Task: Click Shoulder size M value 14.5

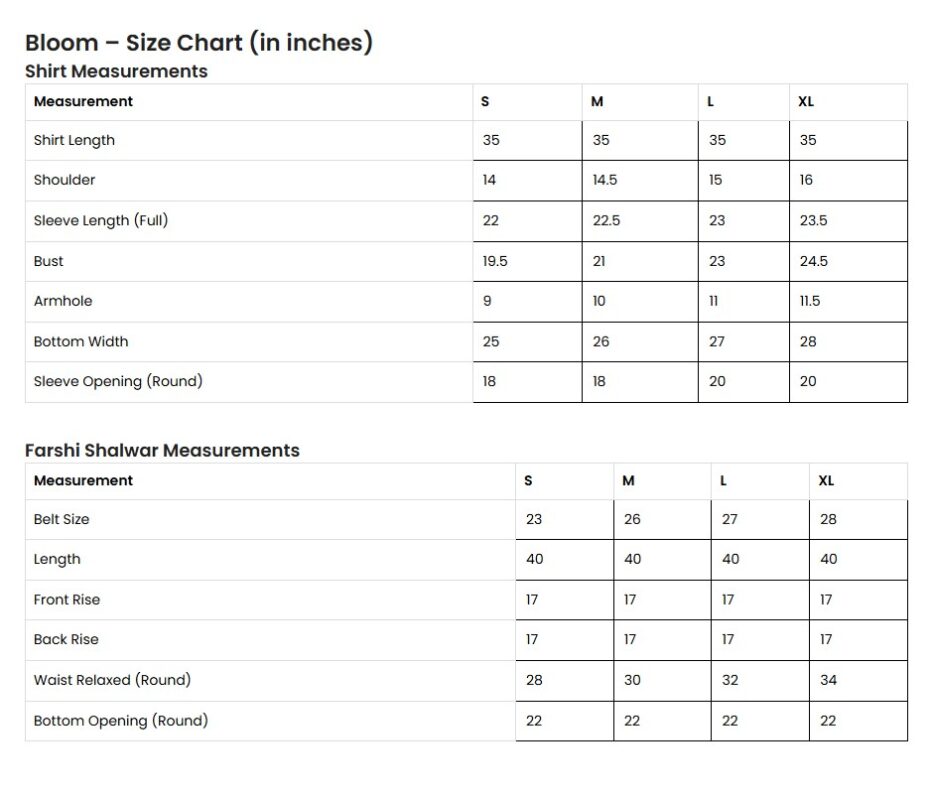Action: tap(605, 180)
